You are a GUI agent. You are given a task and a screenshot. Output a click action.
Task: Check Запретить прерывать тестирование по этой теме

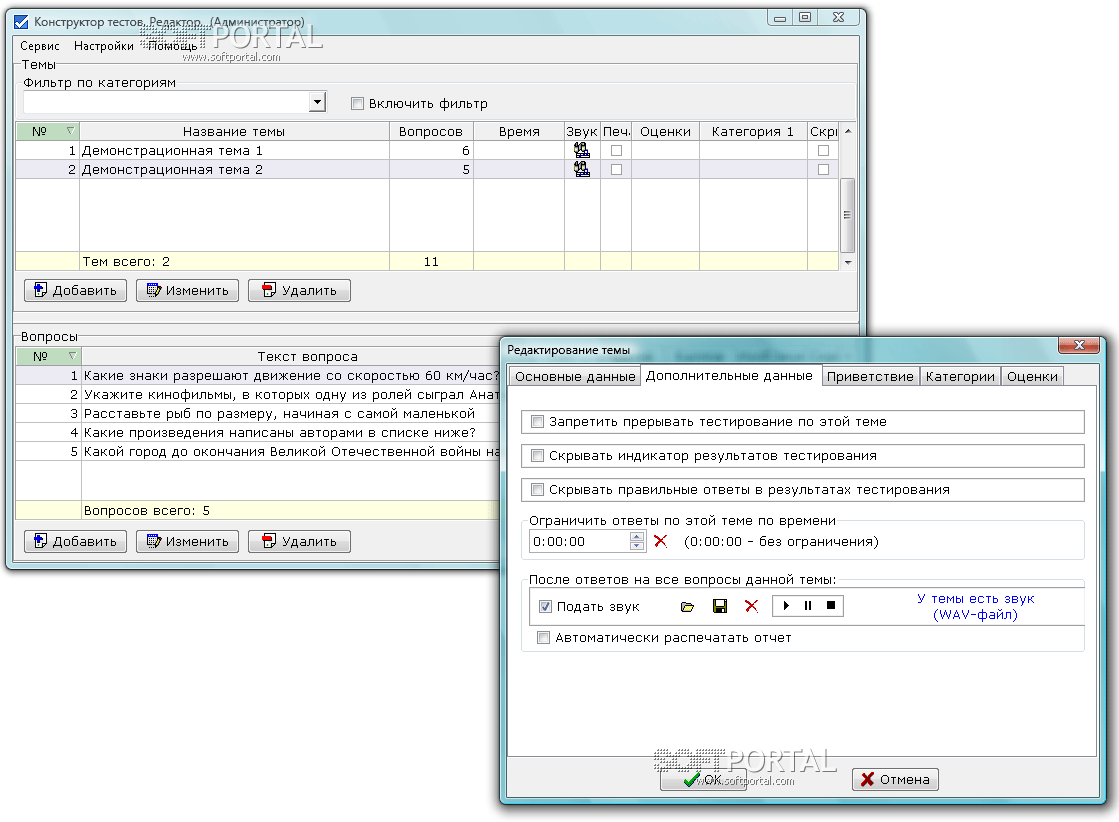pos(537,422)
